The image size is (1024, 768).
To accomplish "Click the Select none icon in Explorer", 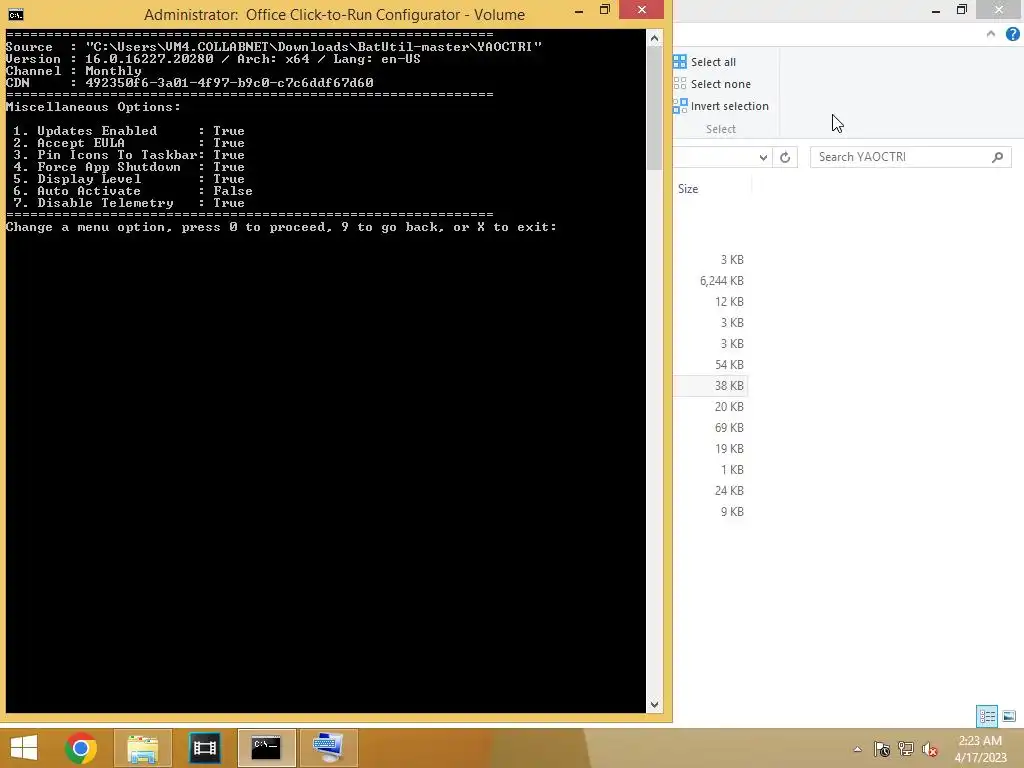I will pos(680,84).
